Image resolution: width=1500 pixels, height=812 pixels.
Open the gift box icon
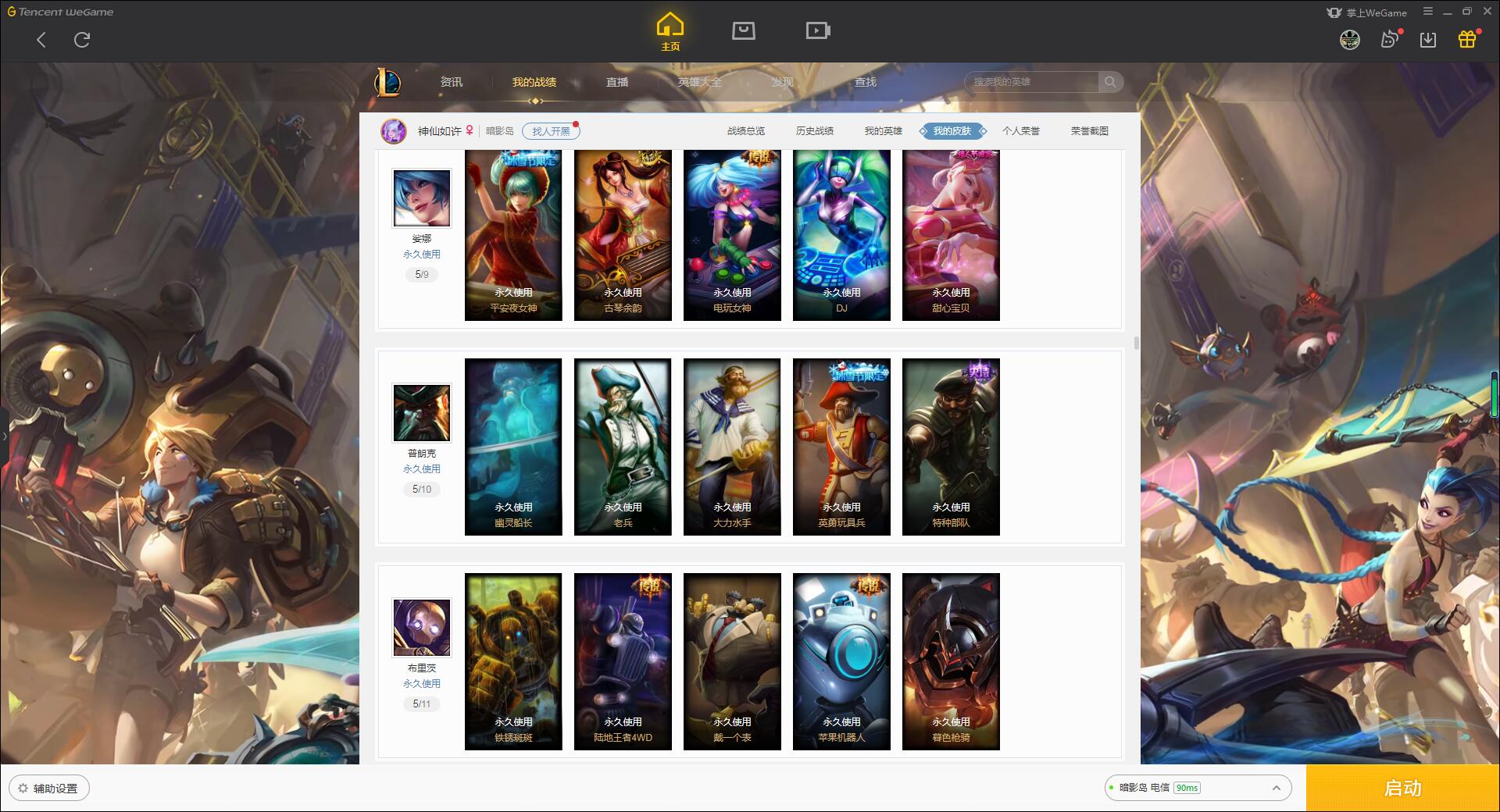tap(1467, 39)
